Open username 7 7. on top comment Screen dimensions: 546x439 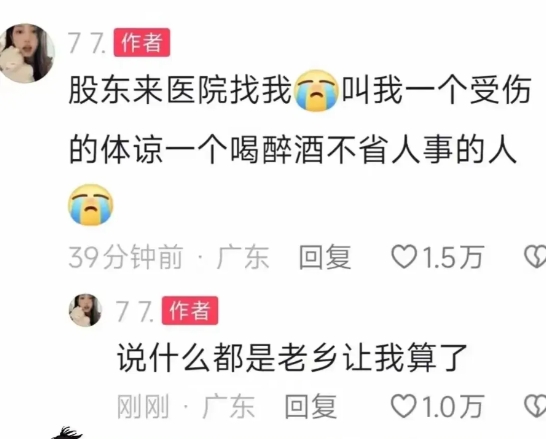[87, 43]
